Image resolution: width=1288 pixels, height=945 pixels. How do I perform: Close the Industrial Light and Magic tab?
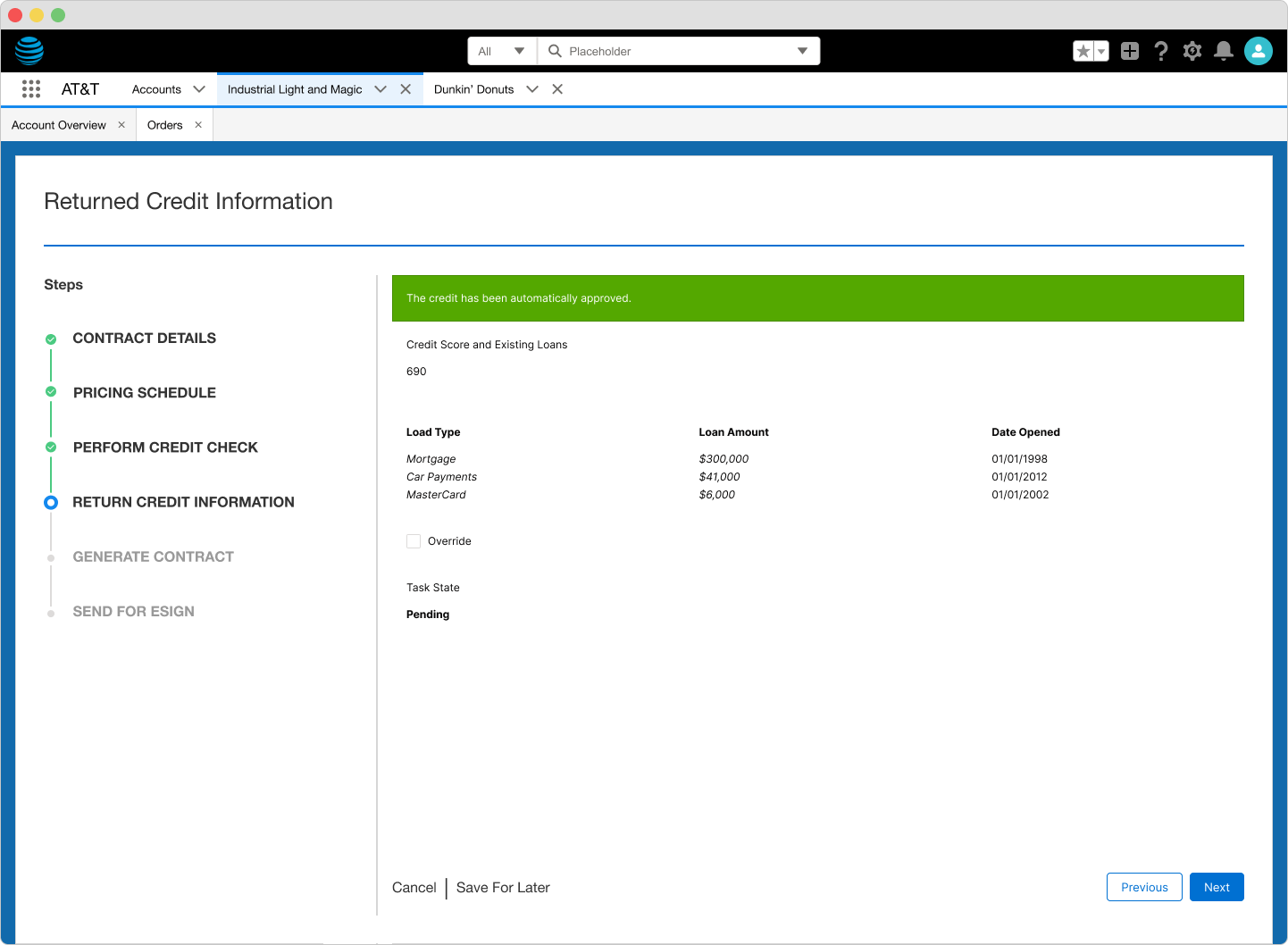pos(406,89)
